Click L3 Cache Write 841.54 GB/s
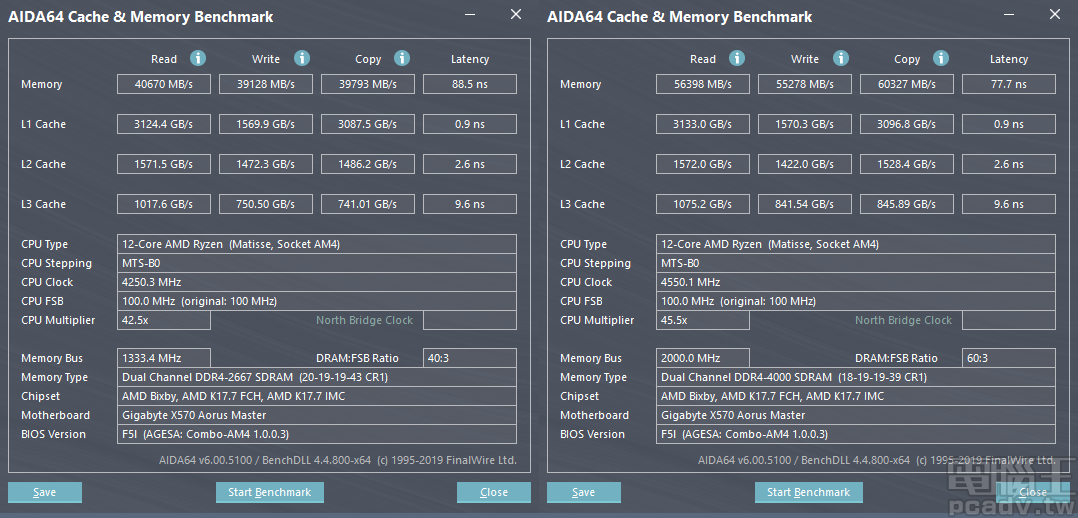The image size is (1078, 518). point(804,204)
